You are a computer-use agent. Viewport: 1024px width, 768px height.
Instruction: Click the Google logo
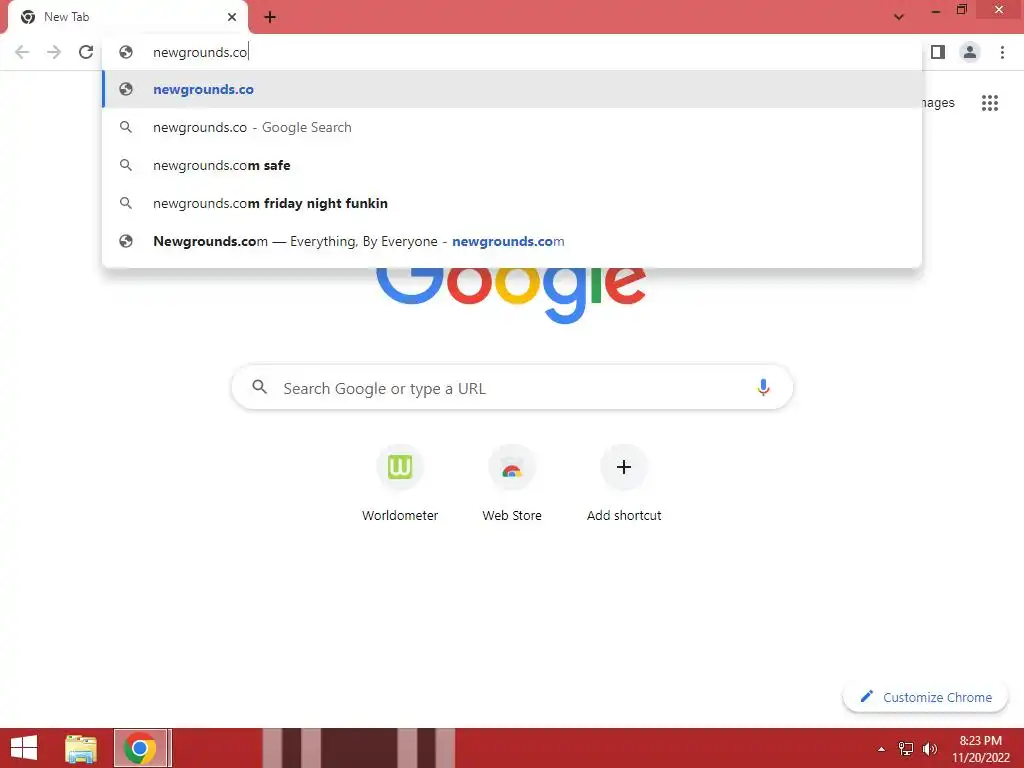(x=511, y=294)
